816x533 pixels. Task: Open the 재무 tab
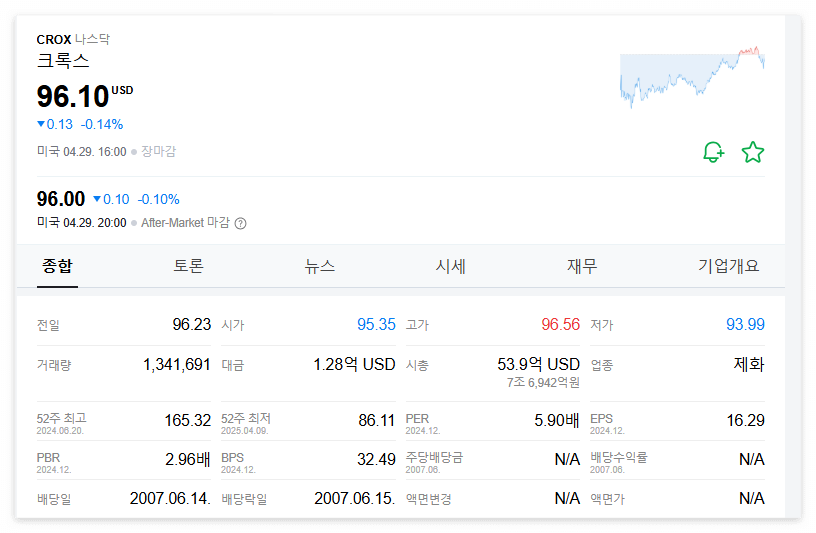pos(582,266)
